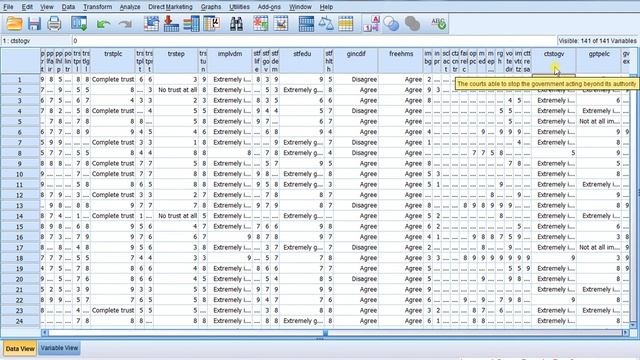
Task: Select the gptpelc column header
Action: point(599,61)
